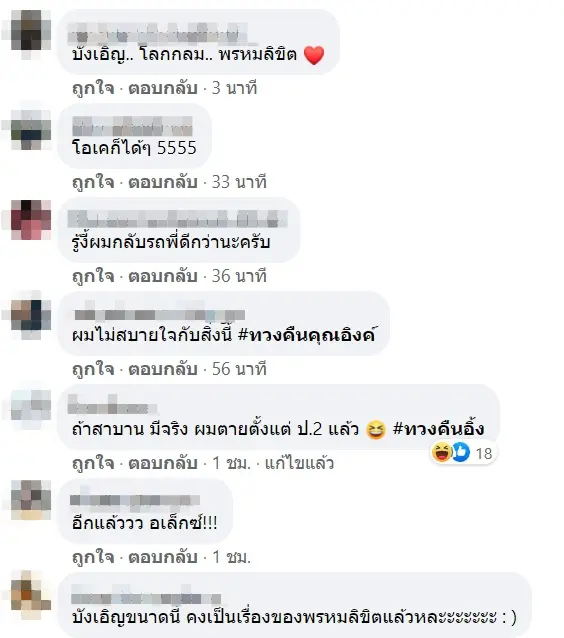Screen dimensions: 564x638
Task: Click the '56 นาที' comment timestamp
Action: (239, 369)
